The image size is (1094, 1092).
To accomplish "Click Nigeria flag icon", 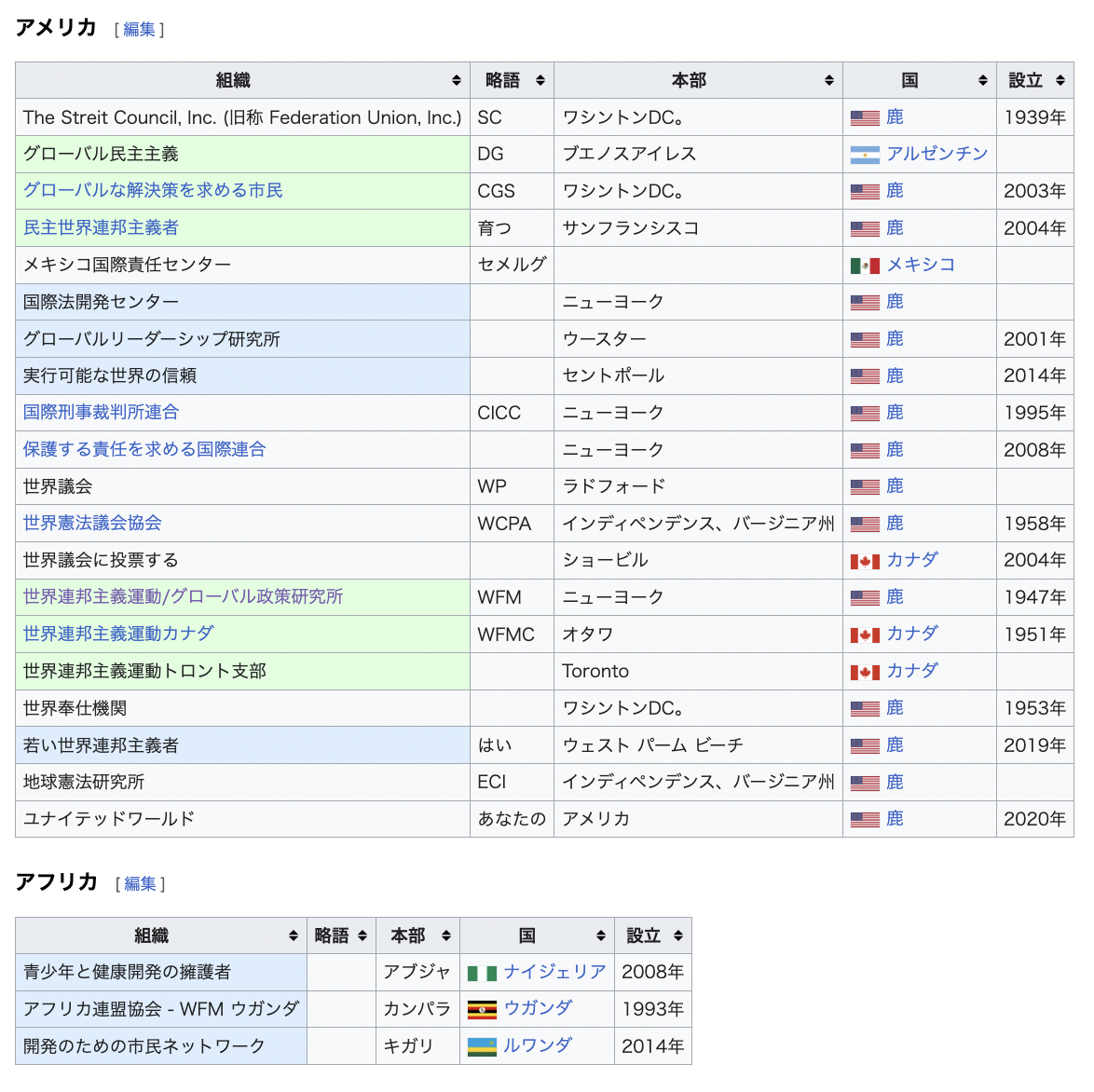I will pyautogui.click(x=482, y=973).
